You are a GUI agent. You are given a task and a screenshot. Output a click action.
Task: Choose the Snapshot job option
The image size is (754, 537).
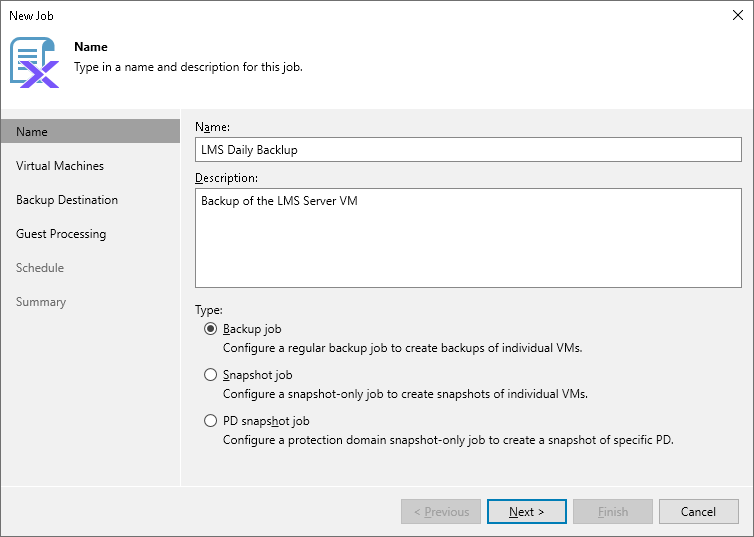point(210,375)
